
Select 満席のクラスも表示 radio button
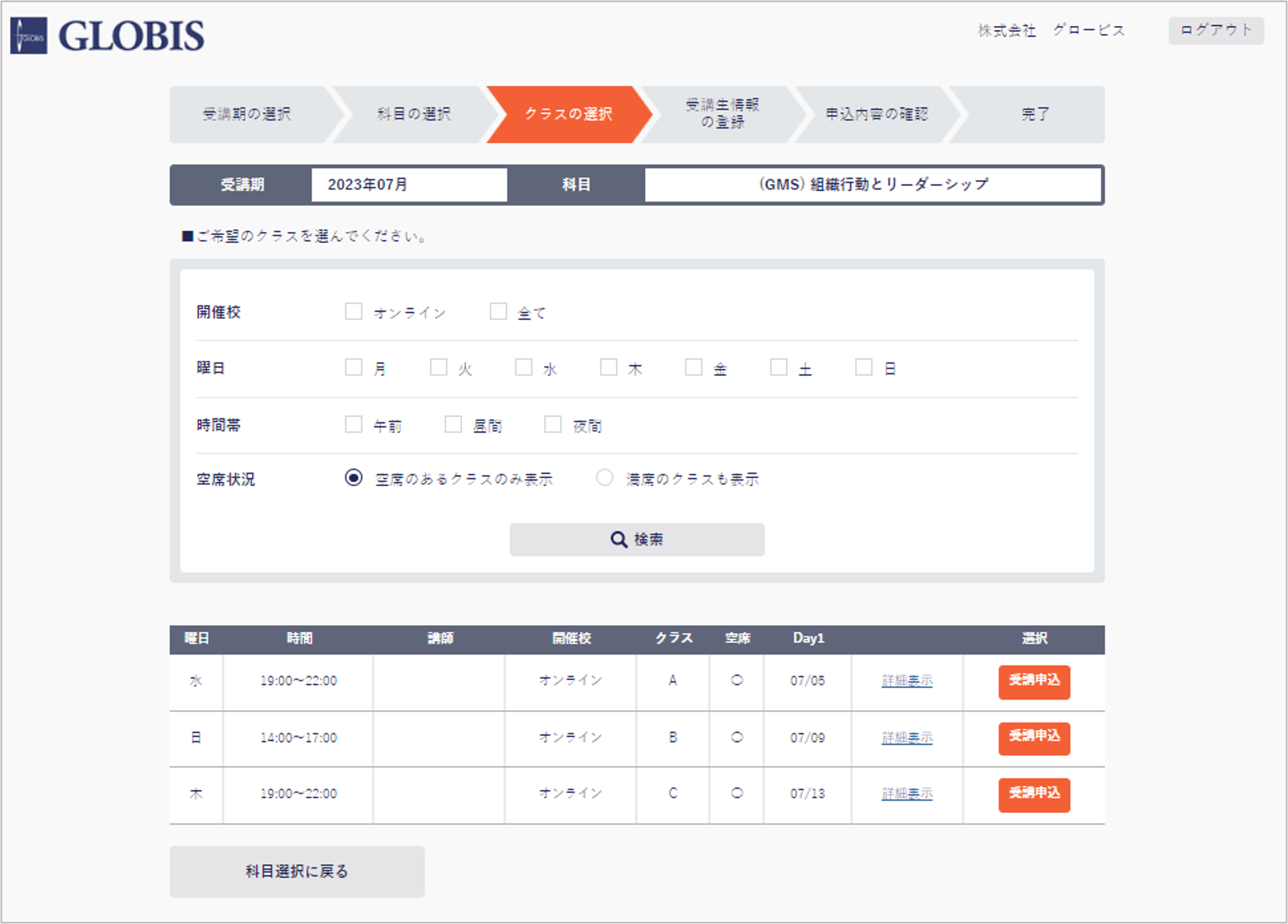(605, 477)
